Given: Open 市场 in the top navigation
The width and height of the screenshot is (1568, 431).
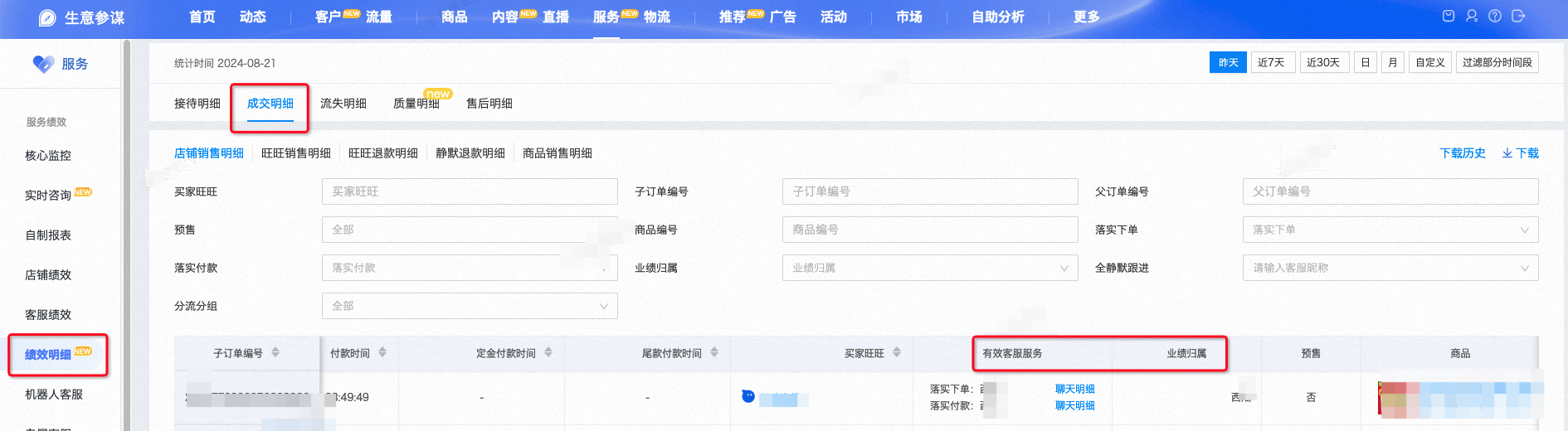Looking at the screenshot, I should (x=909, y=17).
